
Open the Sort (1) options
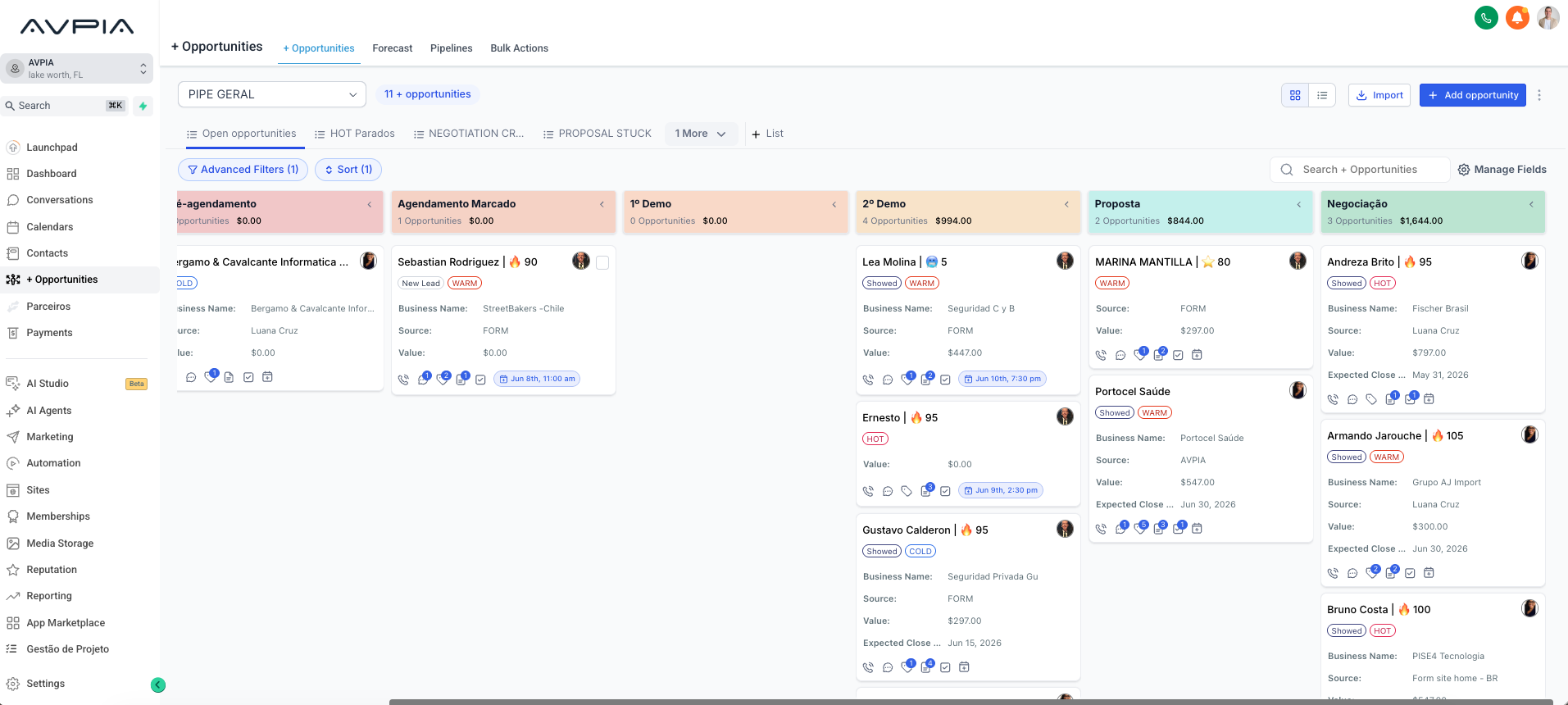pos(348,170)
